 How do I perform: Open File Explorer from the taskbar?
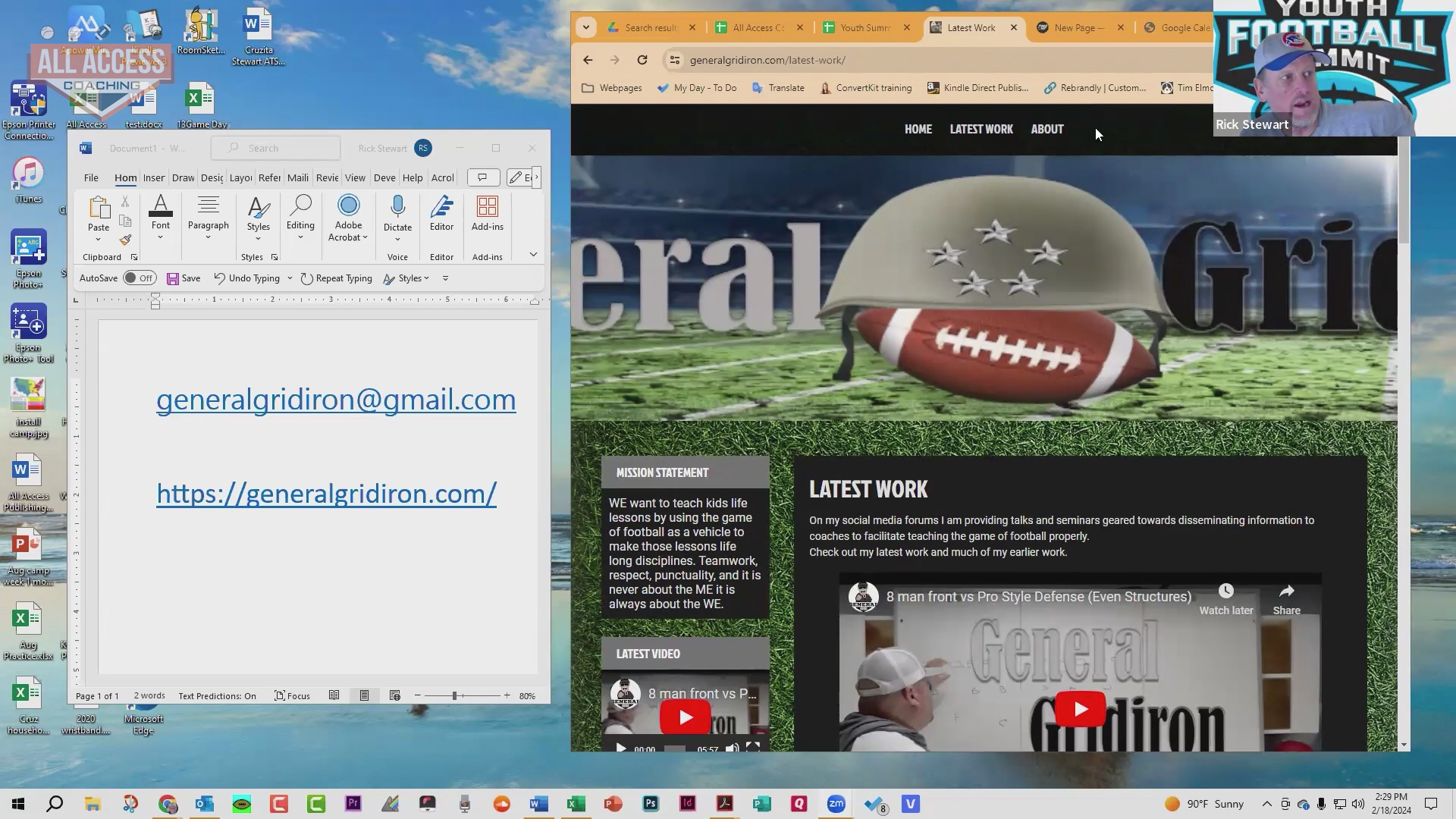93,804
